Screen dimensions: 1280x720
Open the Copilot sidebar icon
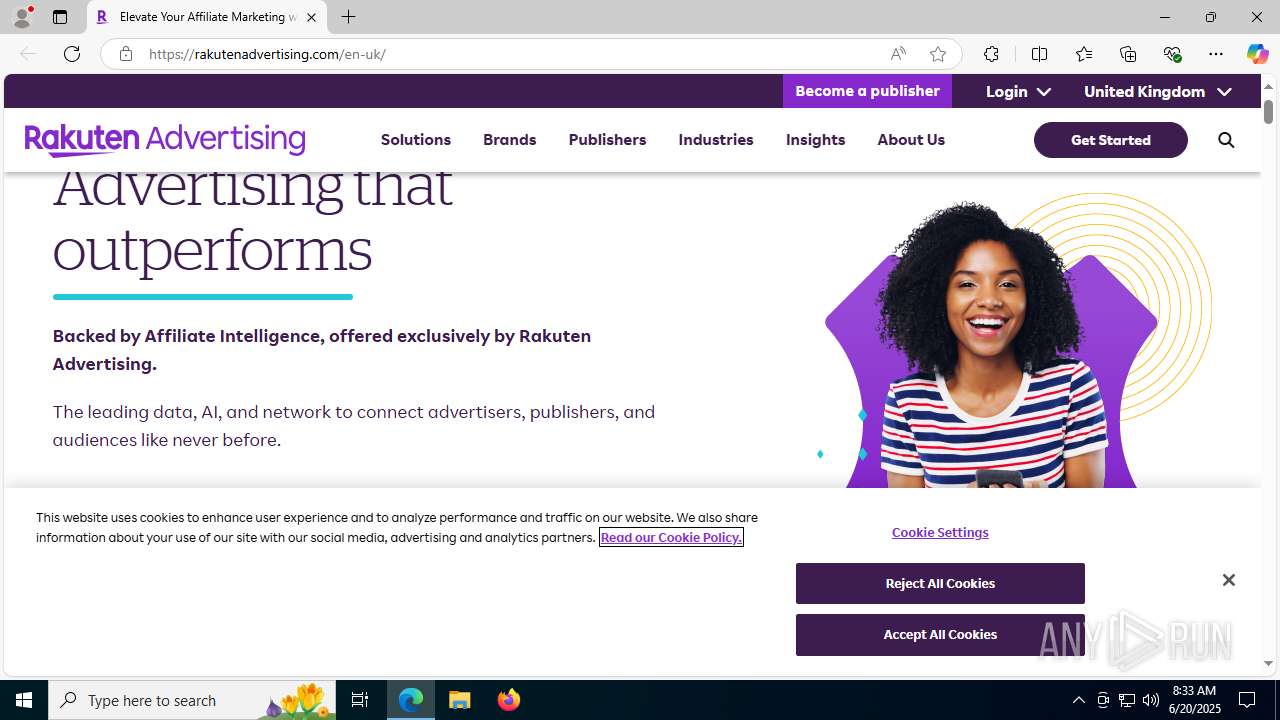[1257, 54]
